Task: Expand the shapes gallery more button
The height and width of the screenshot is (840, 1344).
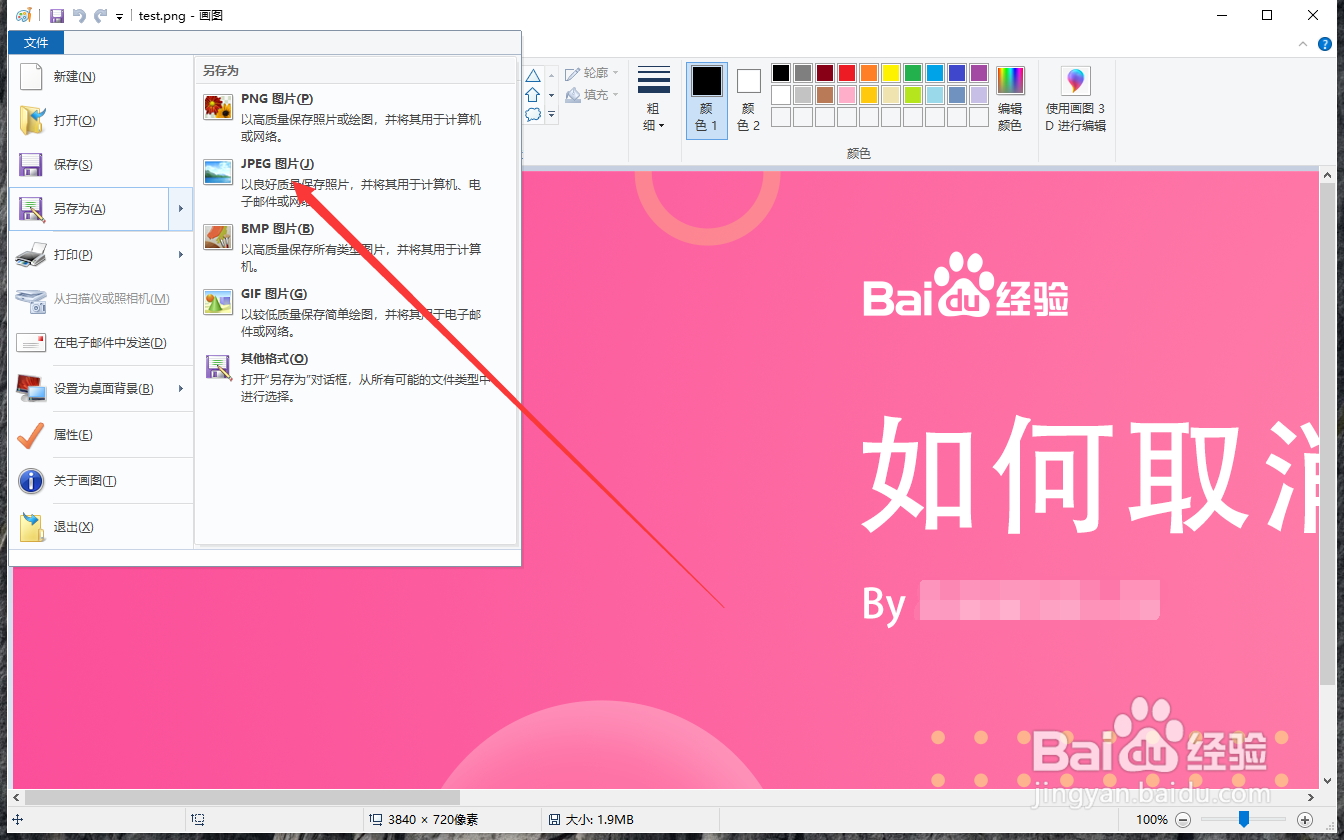Action: 551,114
